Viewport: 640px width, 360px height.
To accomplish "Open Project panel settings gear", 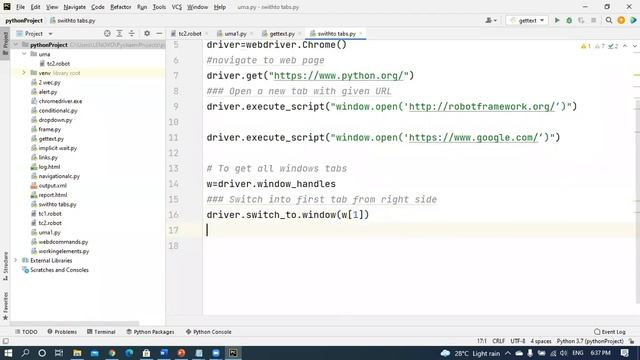I will (147, 33).
